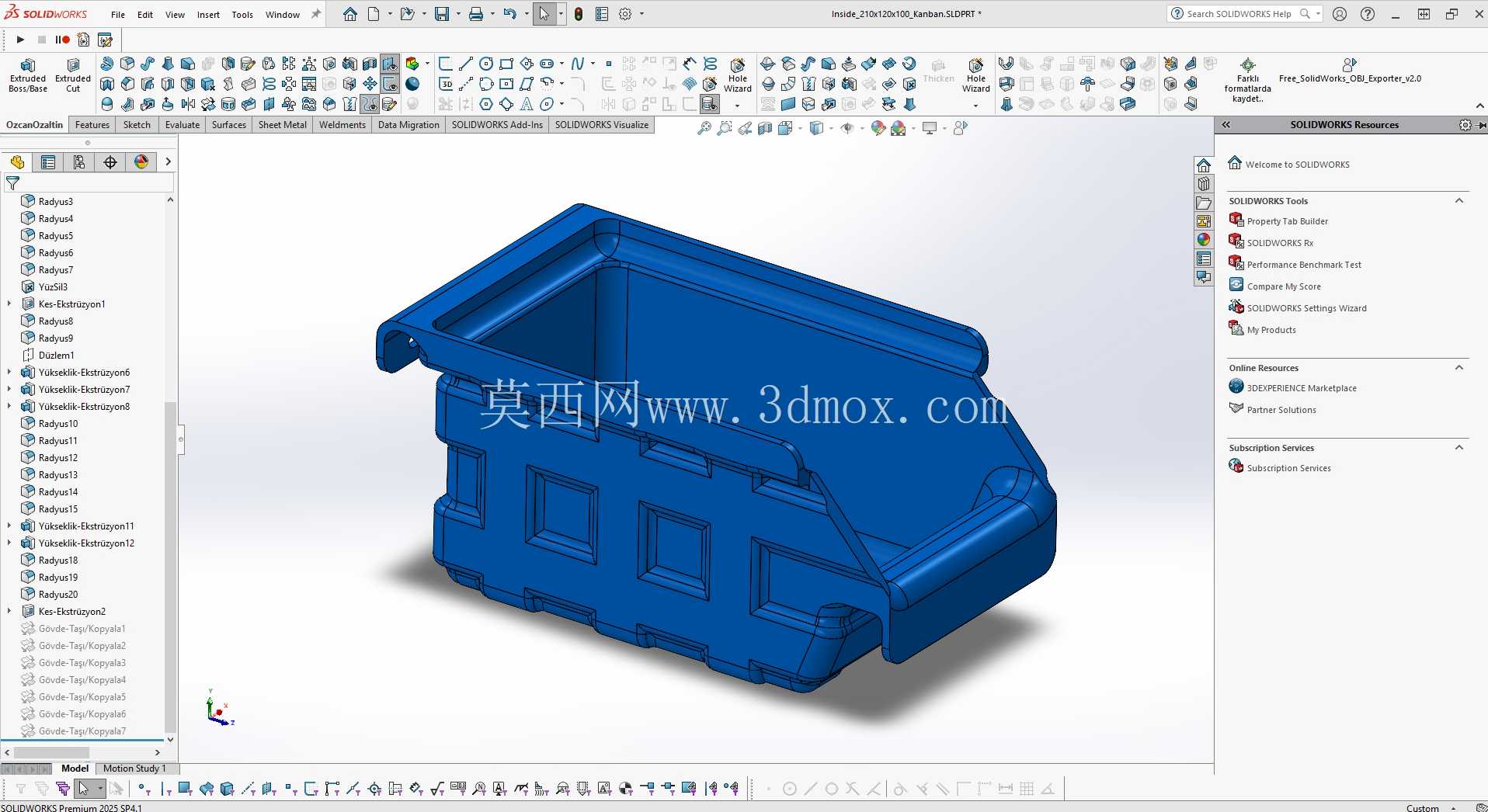
Task: Open the Save button dropdown arrow
Action: [458, 14]
